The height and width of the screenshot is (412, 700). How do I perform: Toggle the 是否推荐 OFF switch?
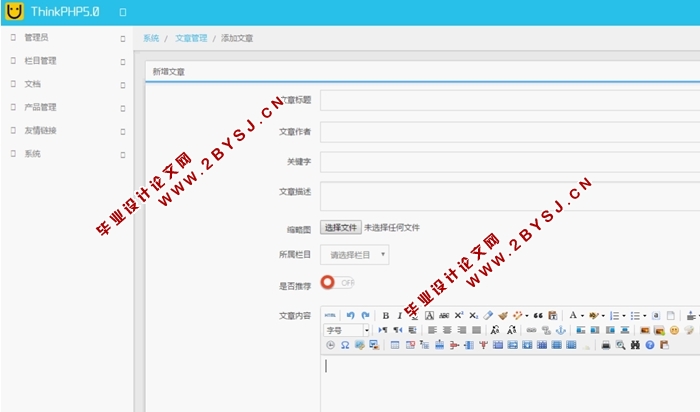338,283
